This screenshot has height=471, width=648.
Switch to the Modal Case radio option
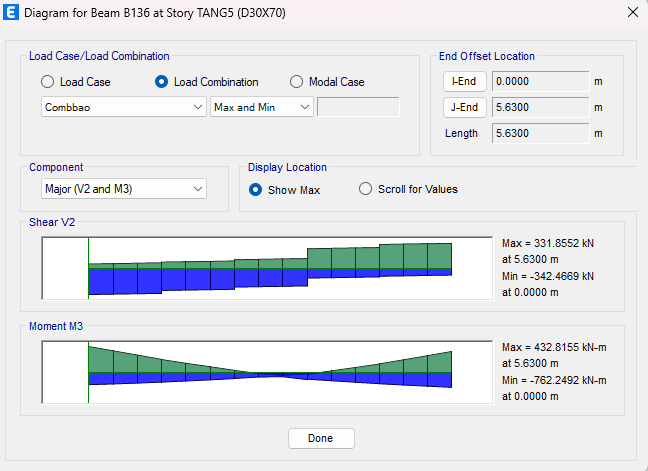296,82
